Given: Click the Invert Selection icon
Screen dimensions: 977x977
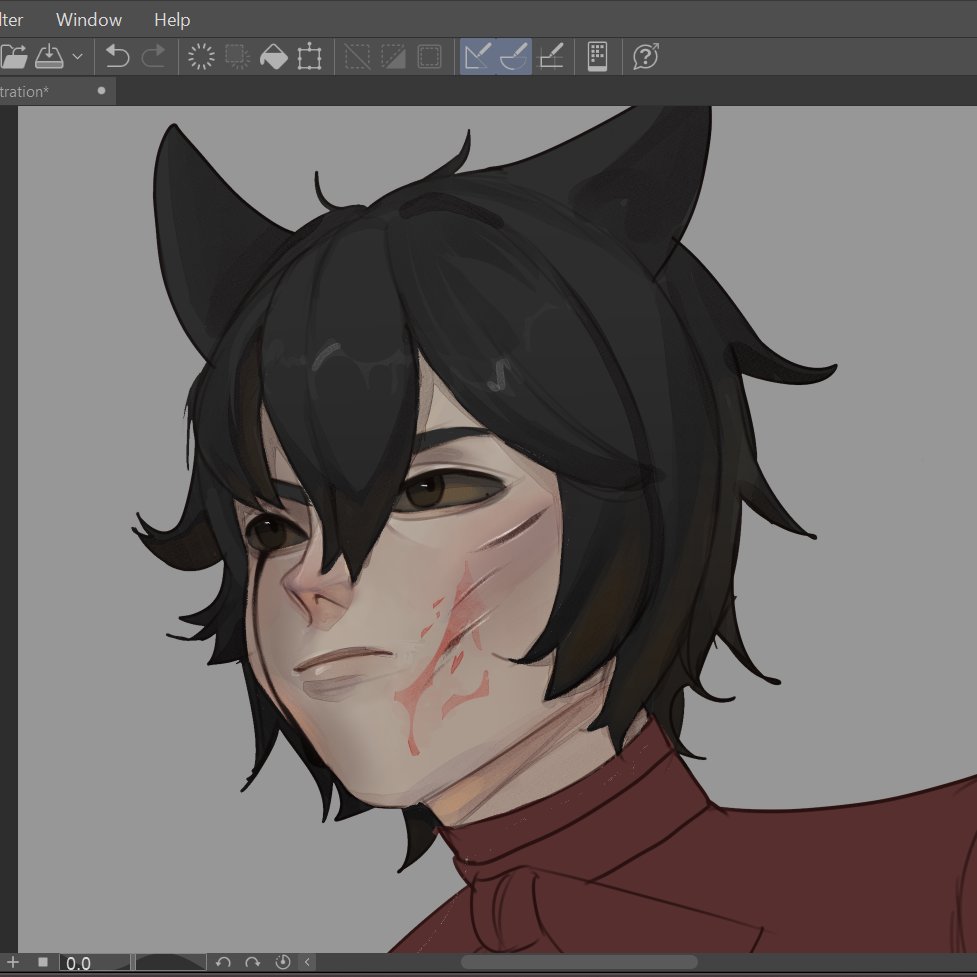Looking at the screenshot, I should tap(392, 57).
